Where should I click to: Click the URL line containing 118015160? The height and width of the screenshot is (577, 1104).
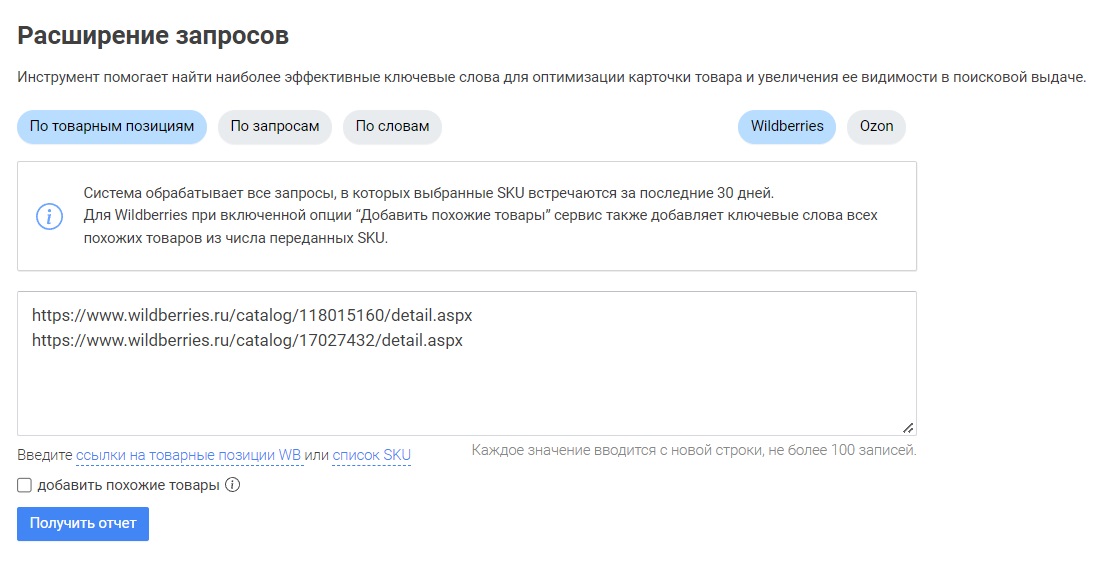pos(252,315)
